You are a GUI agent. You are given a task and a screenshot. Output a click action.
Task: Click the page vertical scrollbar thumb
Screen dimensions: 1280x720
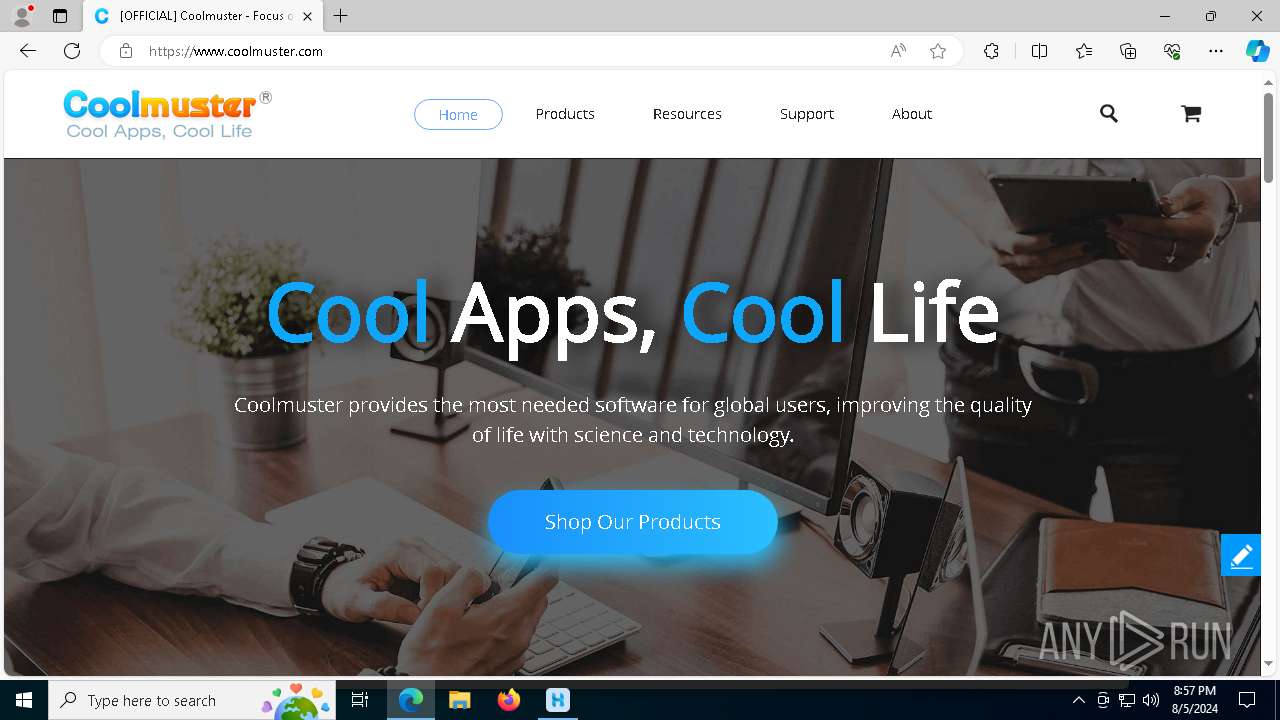tap(1269, 136)
